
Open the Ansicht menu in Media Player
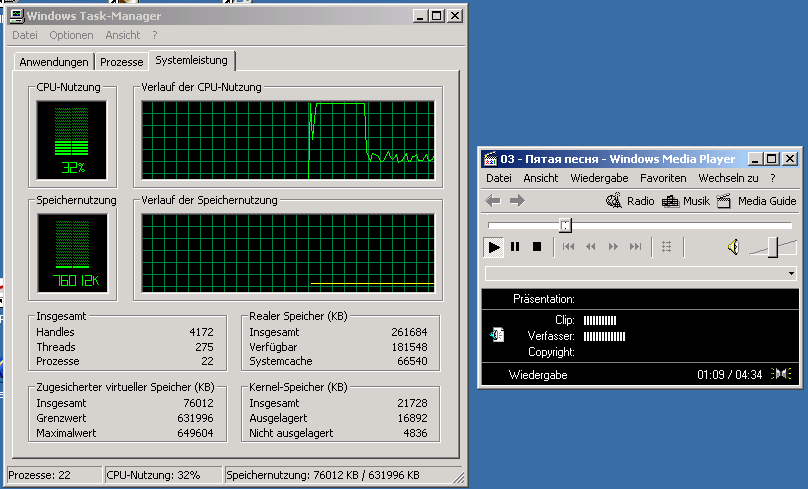point(541,178)
